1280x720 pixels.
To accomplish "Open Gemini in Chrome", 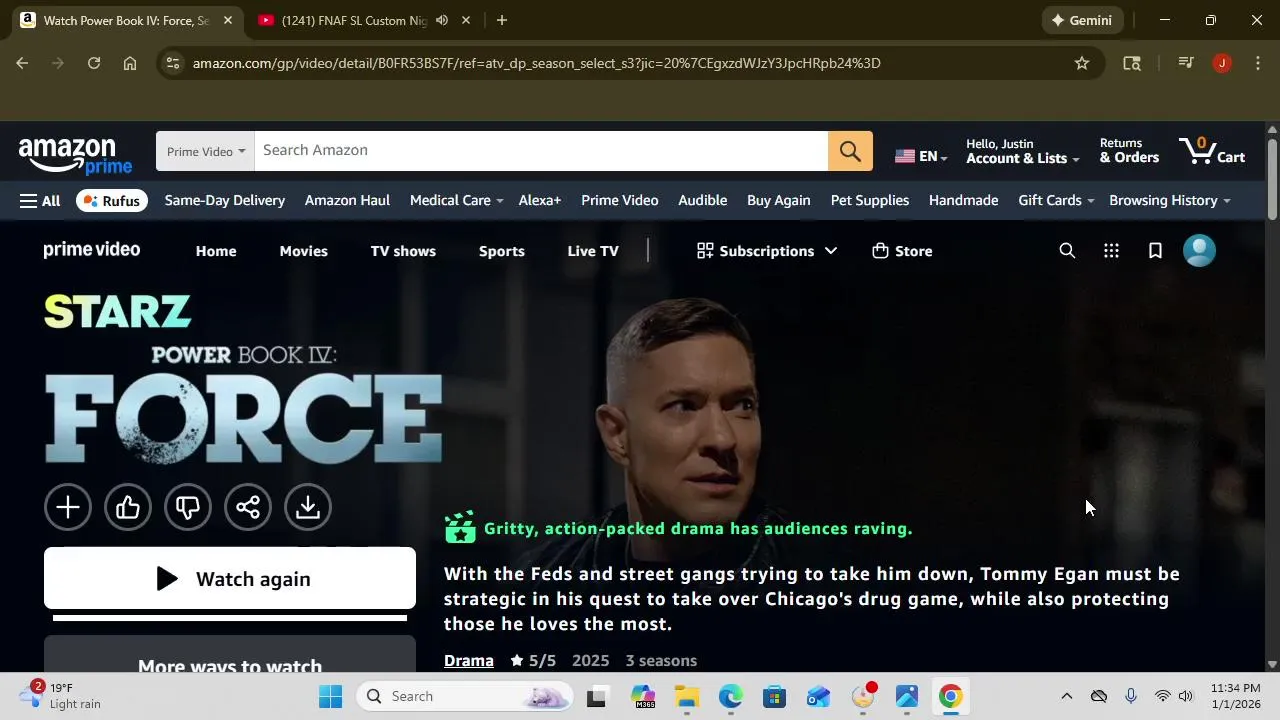I will (1083, 20).
